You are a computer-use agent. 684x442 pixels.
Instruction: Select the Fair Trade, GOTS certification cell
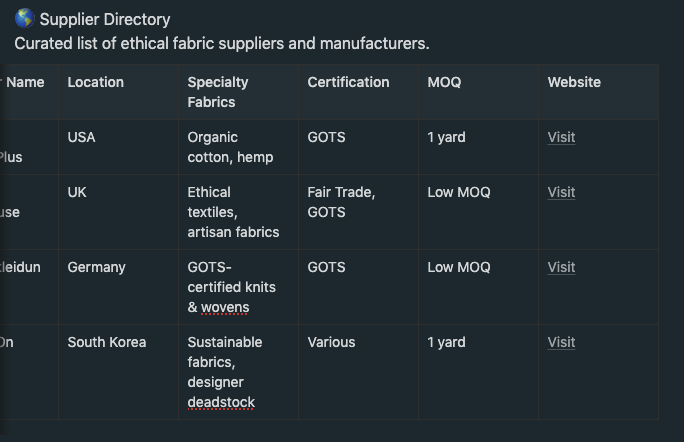pyautogui.click(x=341, y=202)
